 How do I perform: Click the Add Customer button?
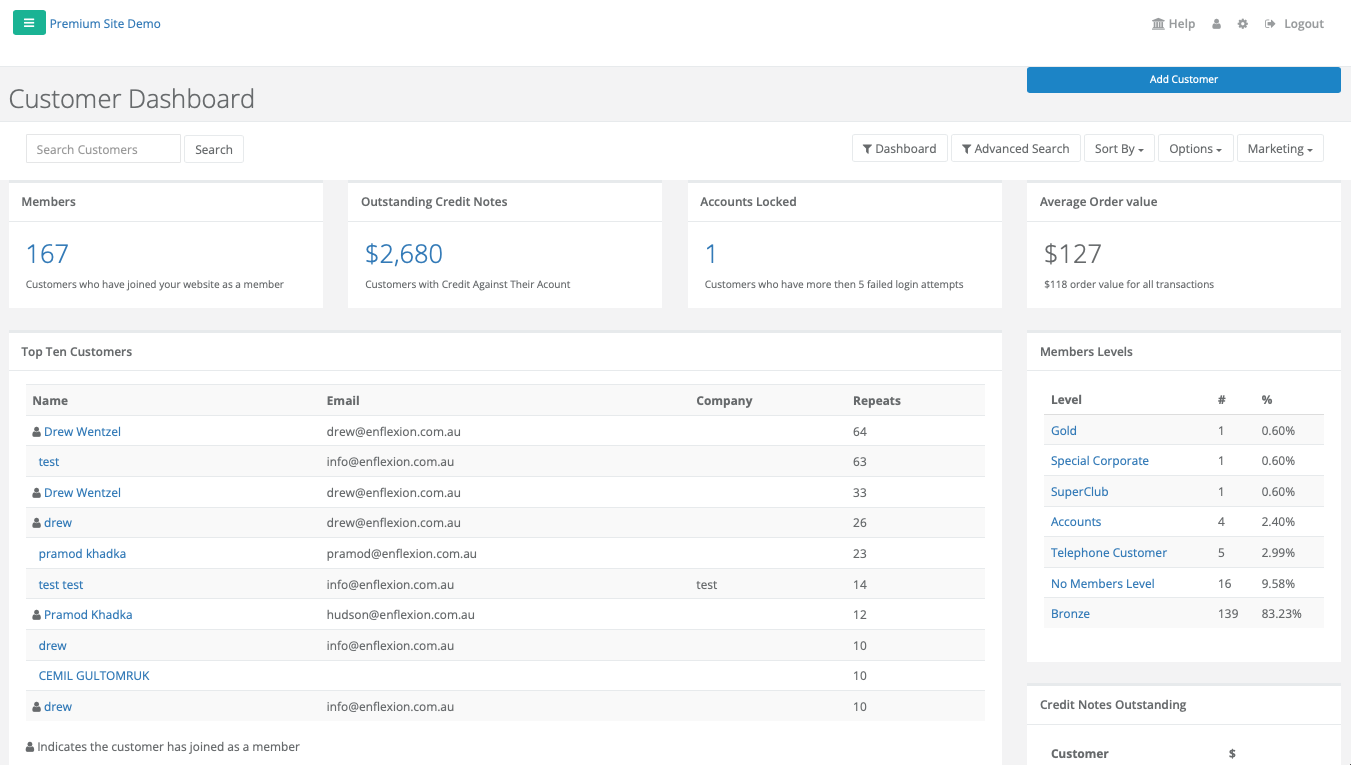tap(1183, 80)
